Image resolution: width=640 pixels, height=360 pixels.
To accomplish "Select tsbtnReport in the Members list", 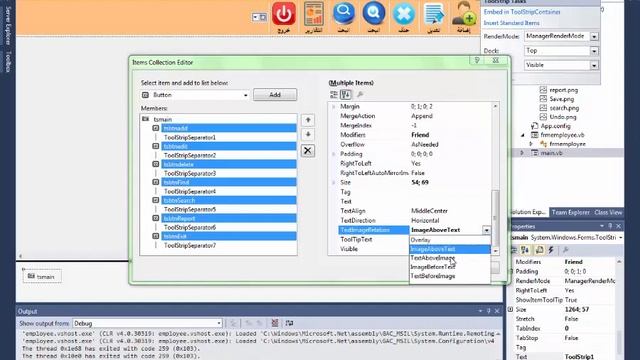I will (229, 218).
